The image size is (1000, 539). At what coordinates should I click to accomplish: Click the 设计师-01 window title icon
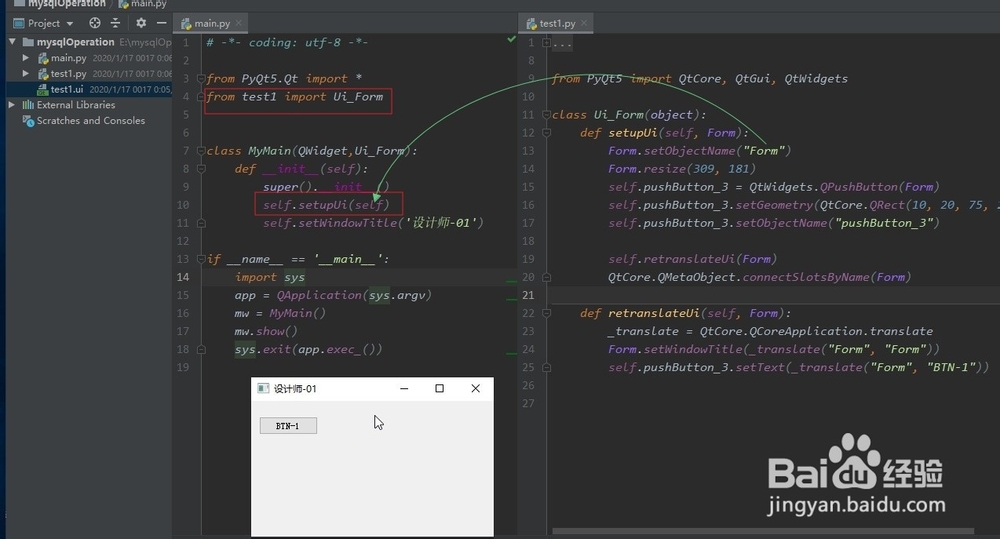tap(263, 388)
